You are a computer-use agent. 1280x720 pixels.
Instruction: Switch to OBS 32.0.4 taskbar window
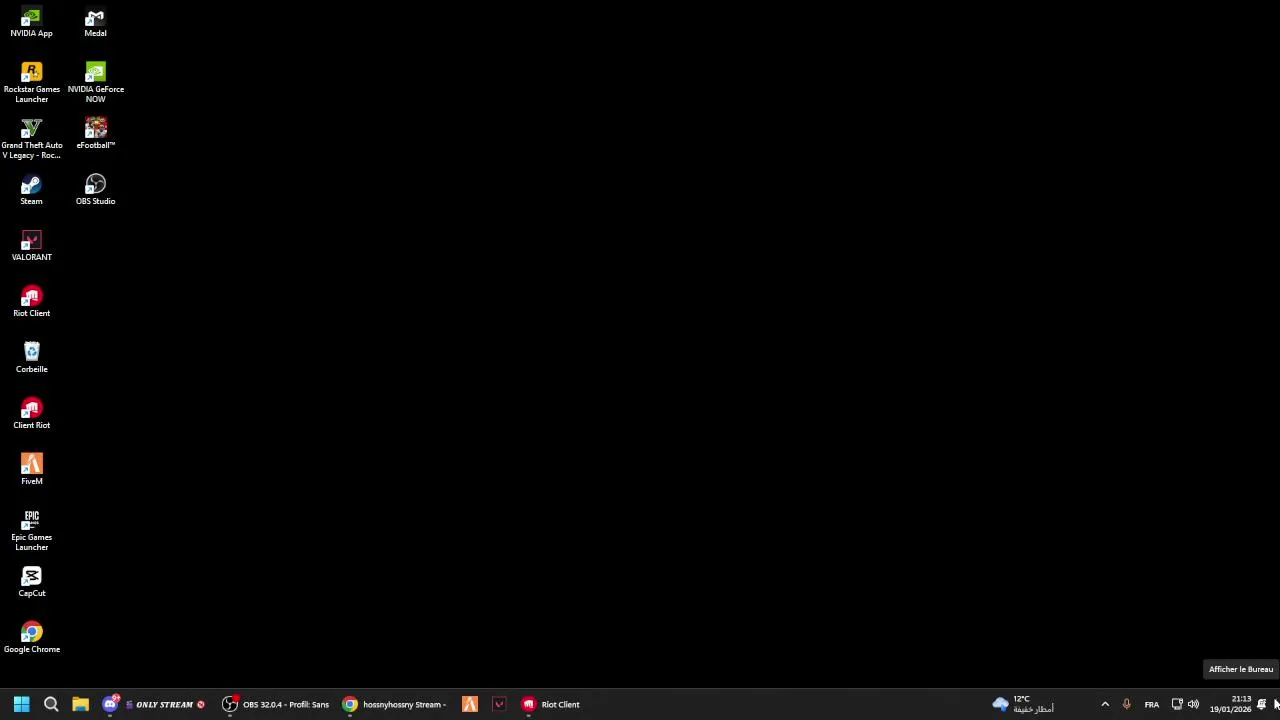pyautogui.click(x=276, y=704)
